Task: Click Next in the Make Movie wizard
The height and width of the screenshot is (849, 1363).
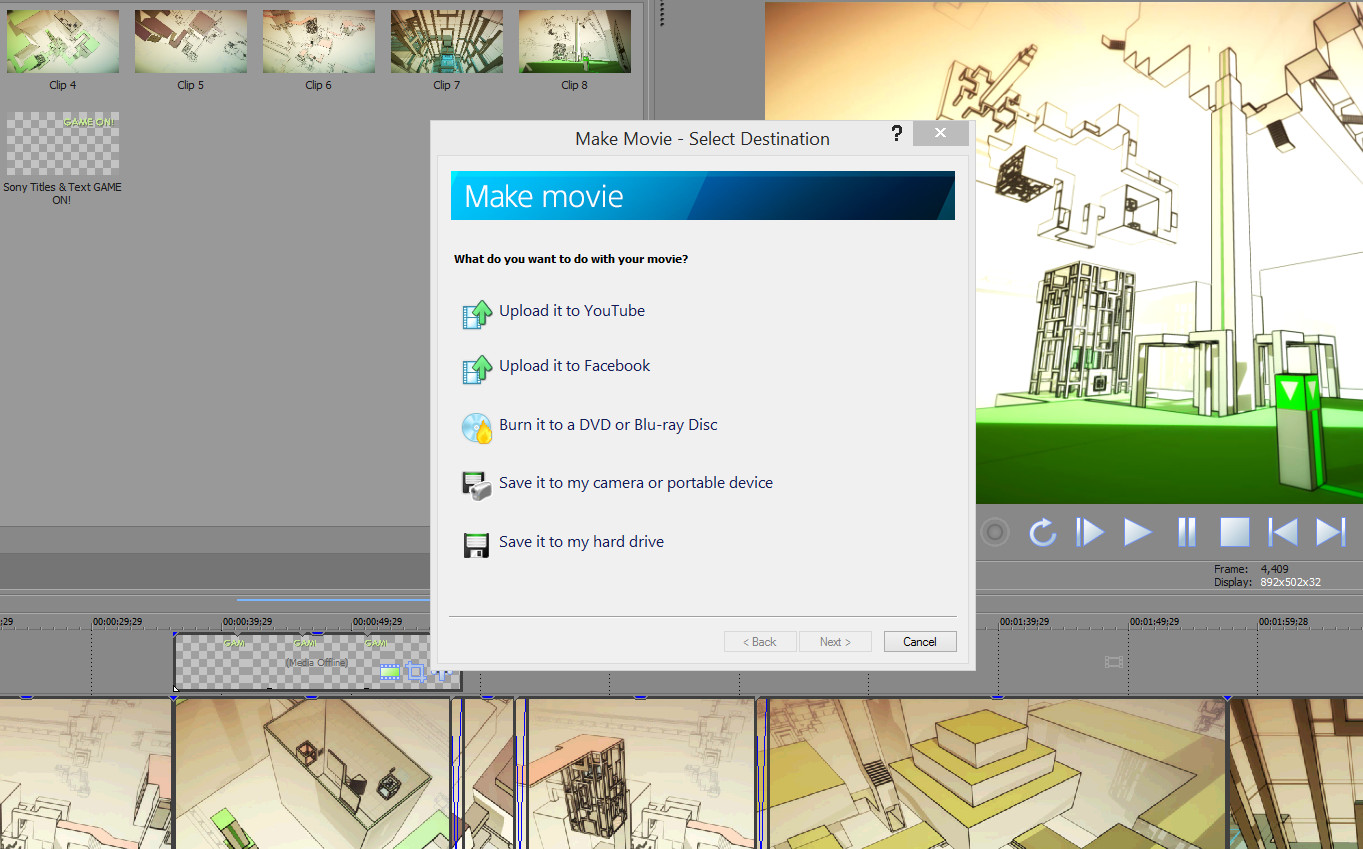Action: [x=835, y=641]
